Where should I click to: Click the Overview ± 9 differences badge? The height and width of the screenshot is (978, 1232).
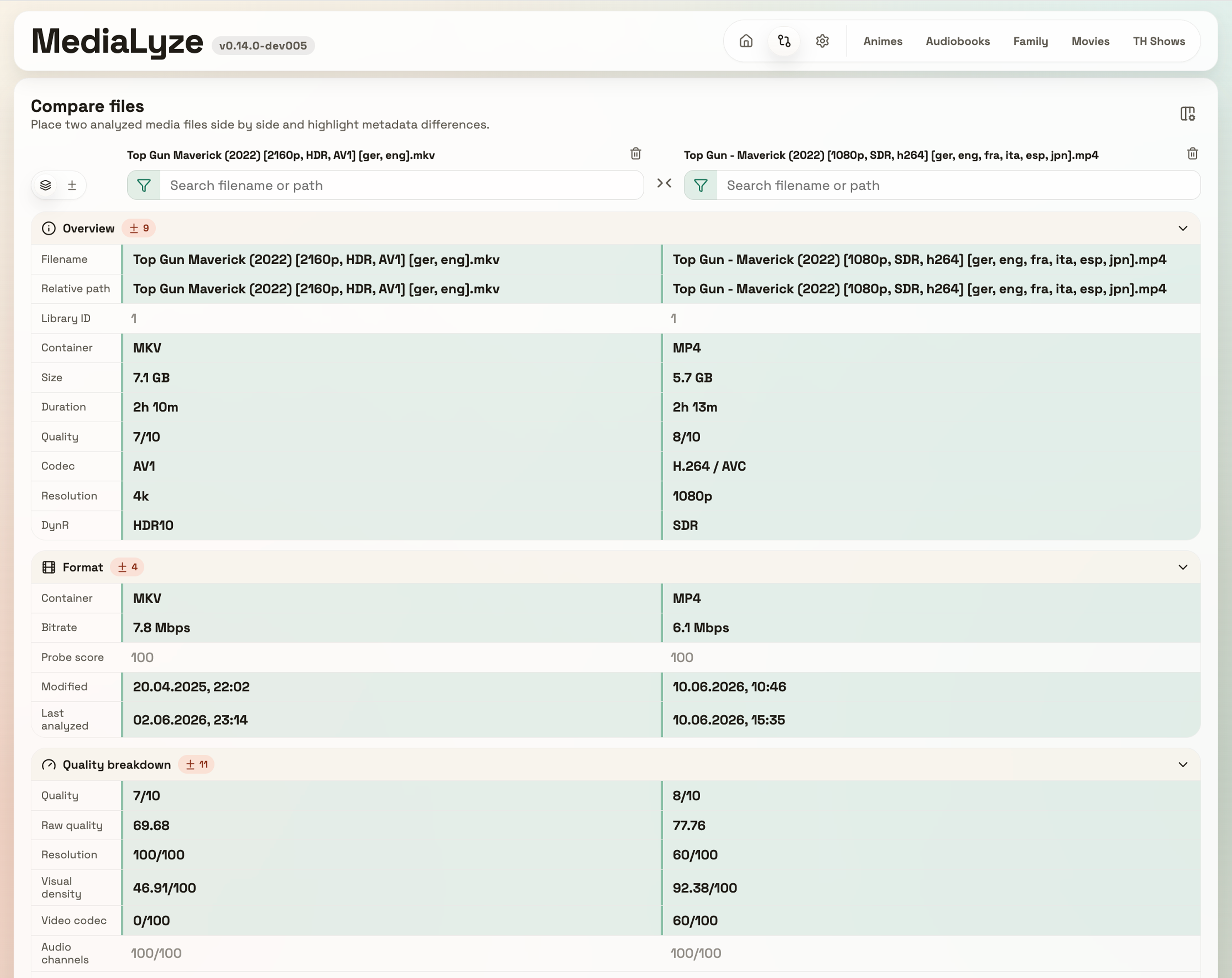click(139, 229)
